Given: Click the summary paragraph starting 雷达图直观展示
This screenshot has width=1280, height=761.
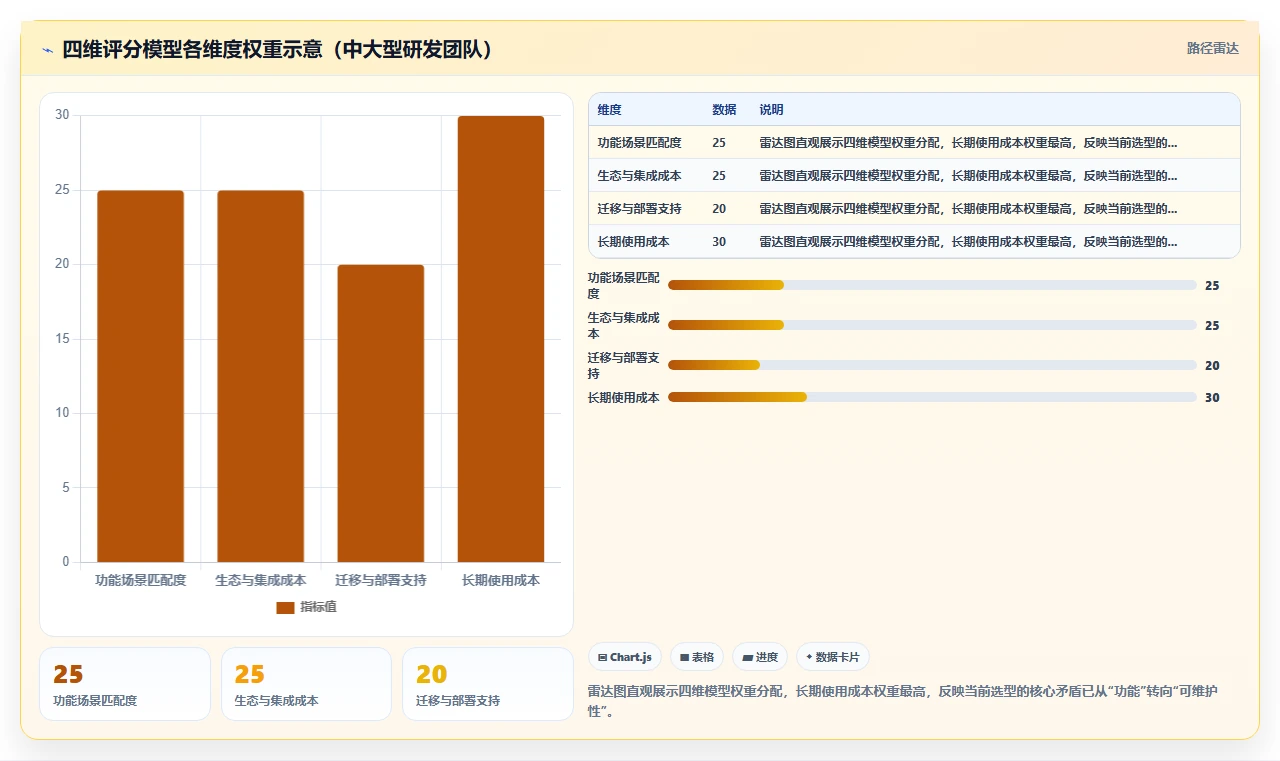Looking at the screenshot, I should pos(902,701).
